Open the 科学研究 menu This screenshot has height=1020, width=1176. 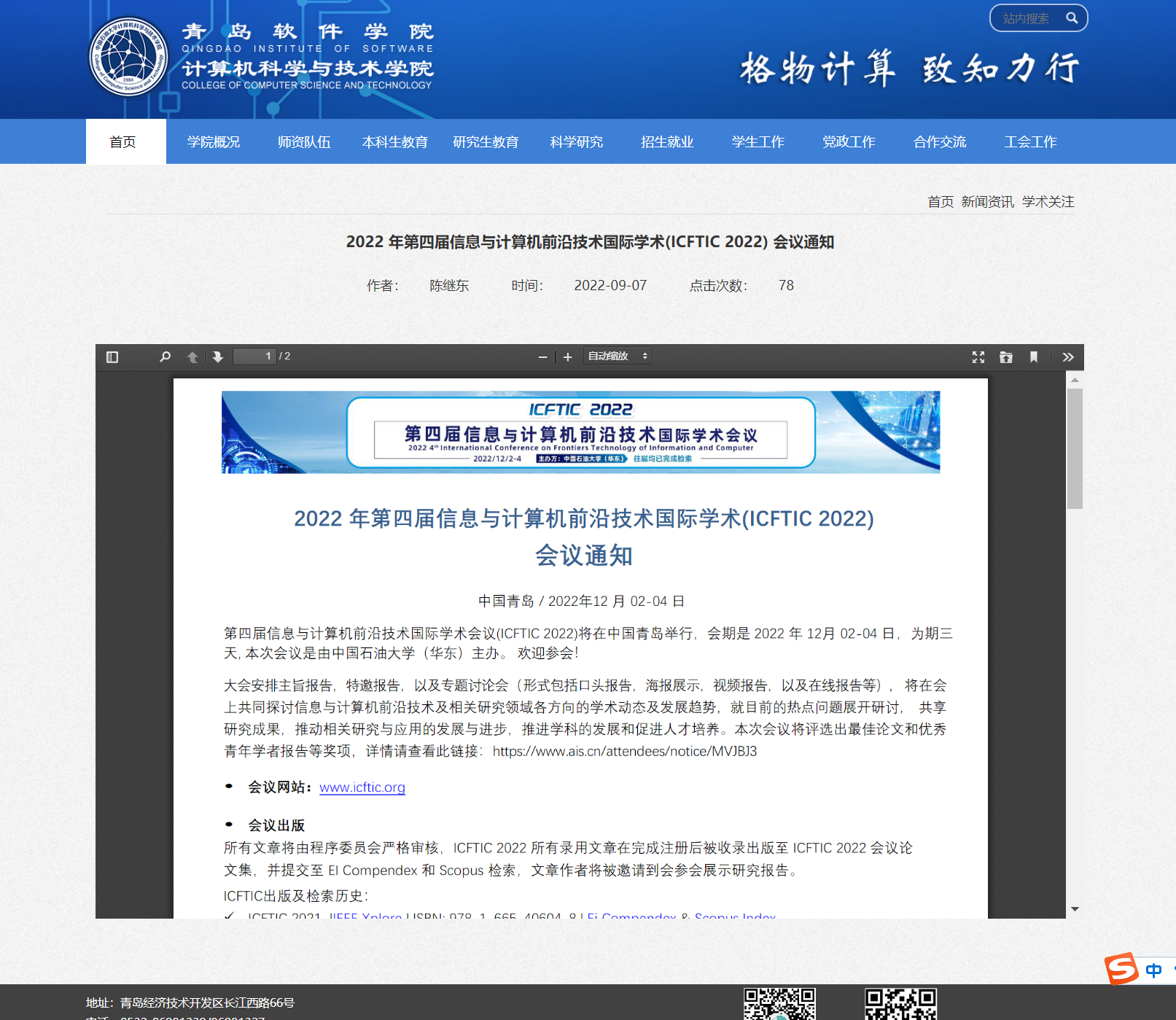(x=577, y=141)
